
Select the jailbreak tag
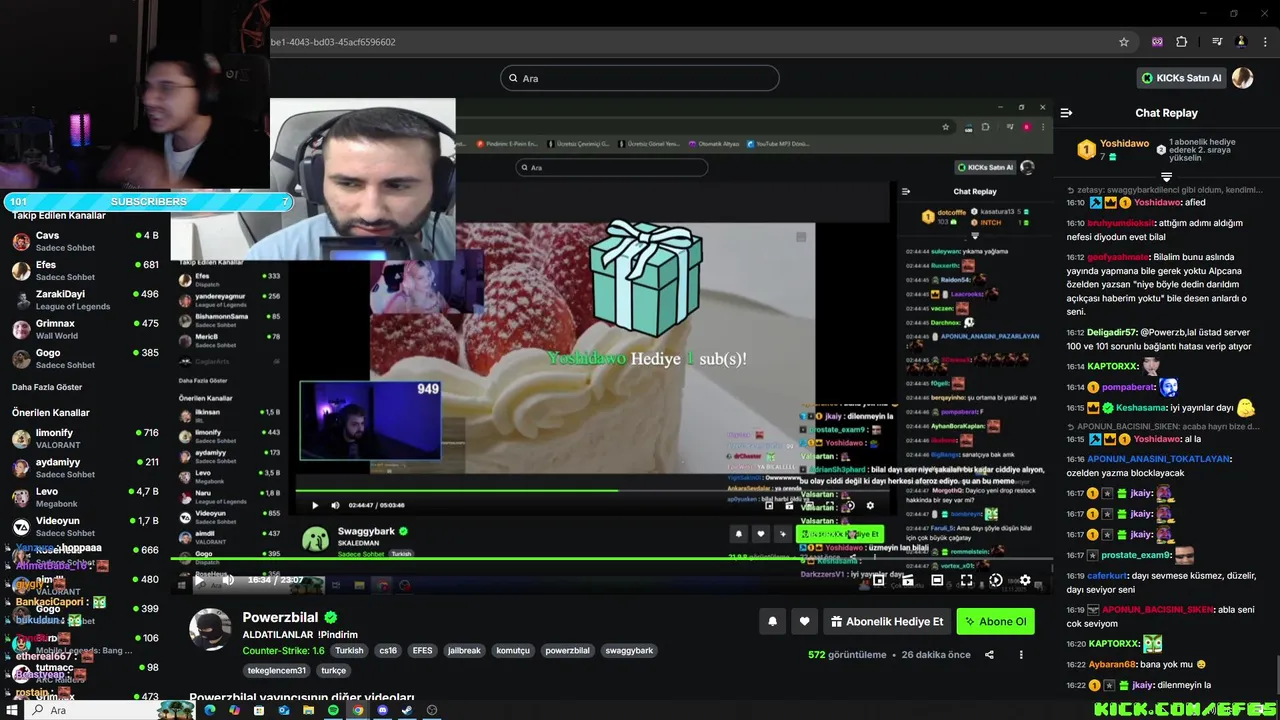(464, 650)
